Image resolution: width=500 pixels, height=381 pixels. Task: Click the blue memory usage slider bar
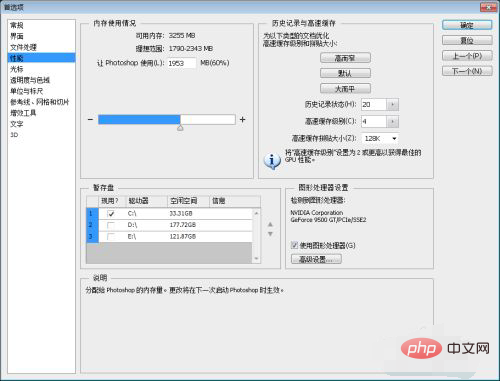point(139,119)
